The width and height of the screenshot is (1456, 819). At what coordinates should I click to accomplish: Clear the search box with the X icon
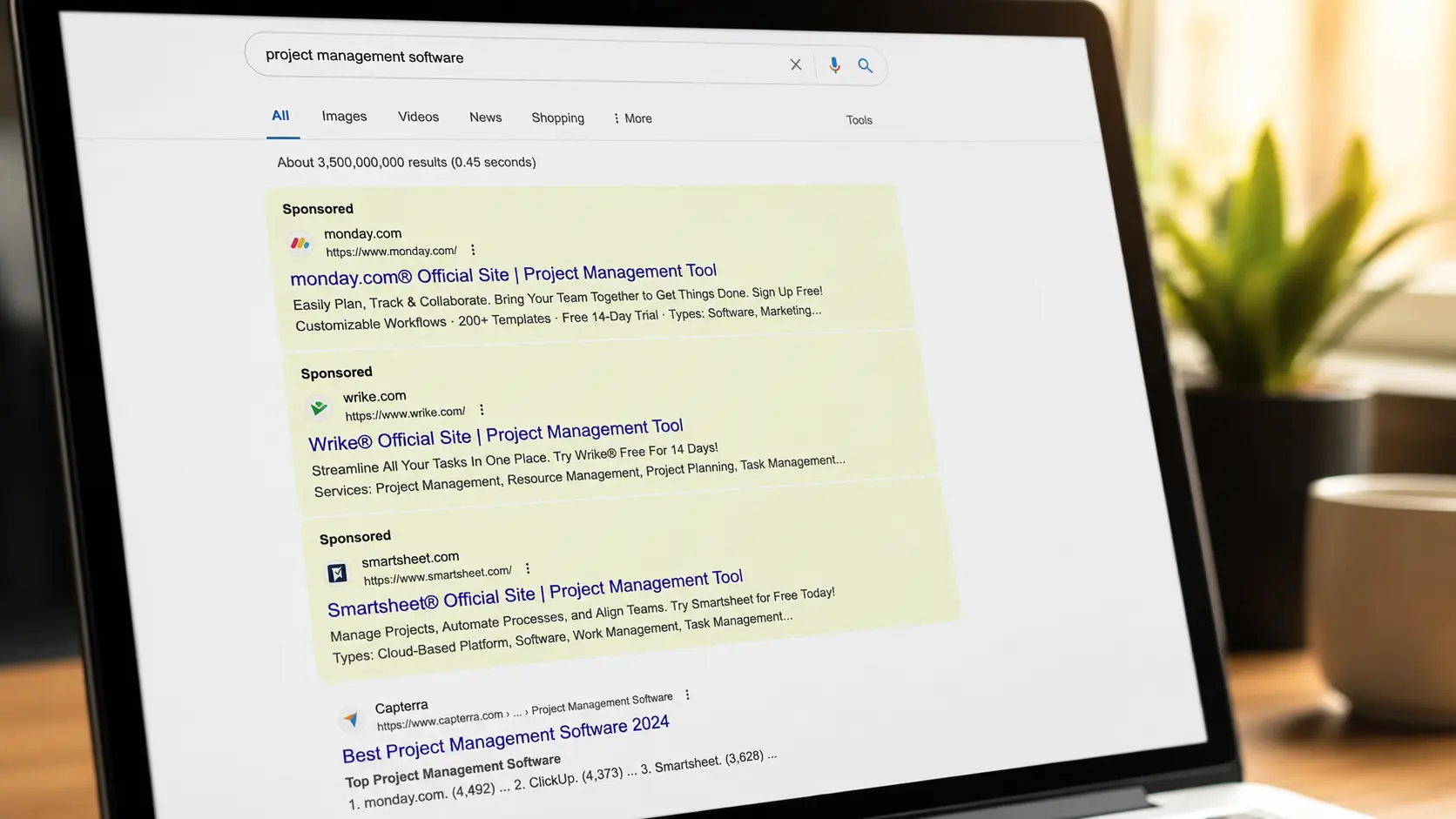pos(795,64)
